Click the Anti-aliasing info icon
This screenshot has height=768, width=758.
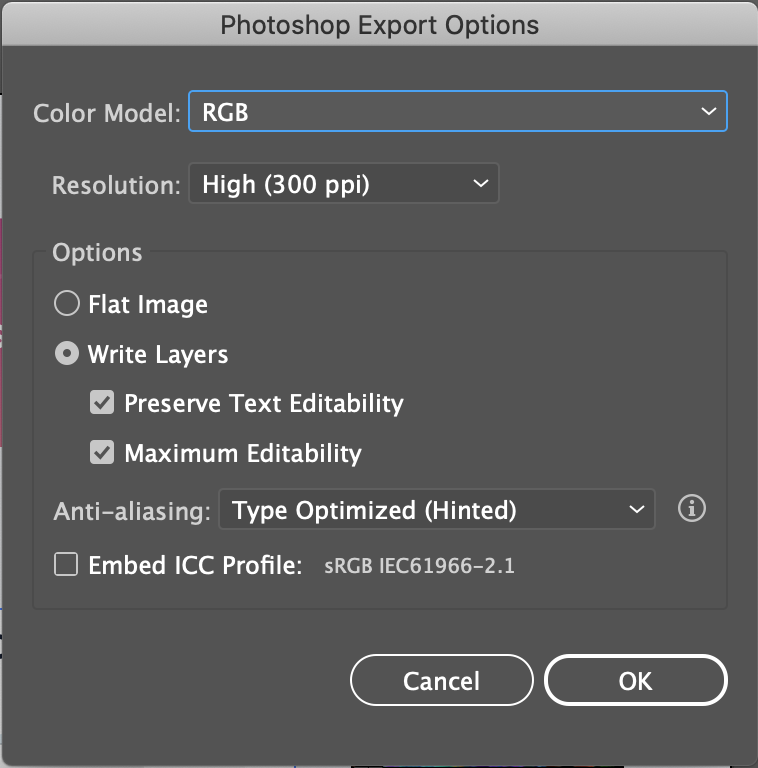tap(691, 509)
